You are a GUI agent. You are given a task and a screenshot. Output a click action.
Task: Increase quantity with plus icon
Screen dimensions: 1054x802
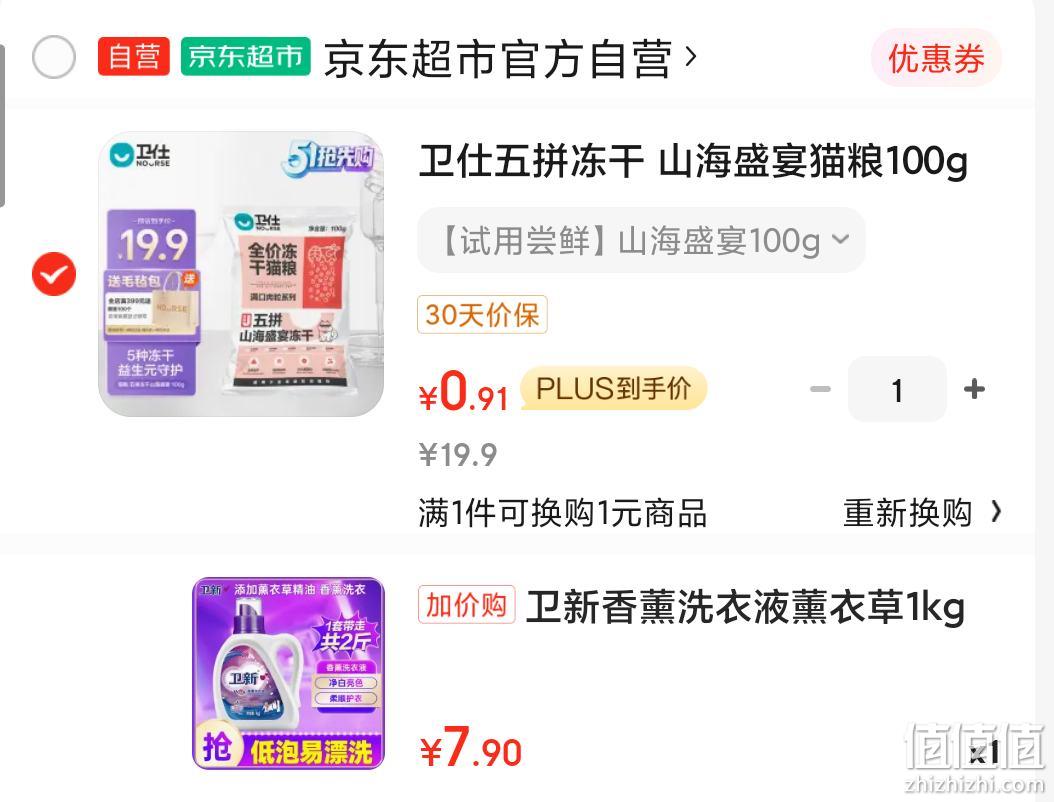[974, 389]
